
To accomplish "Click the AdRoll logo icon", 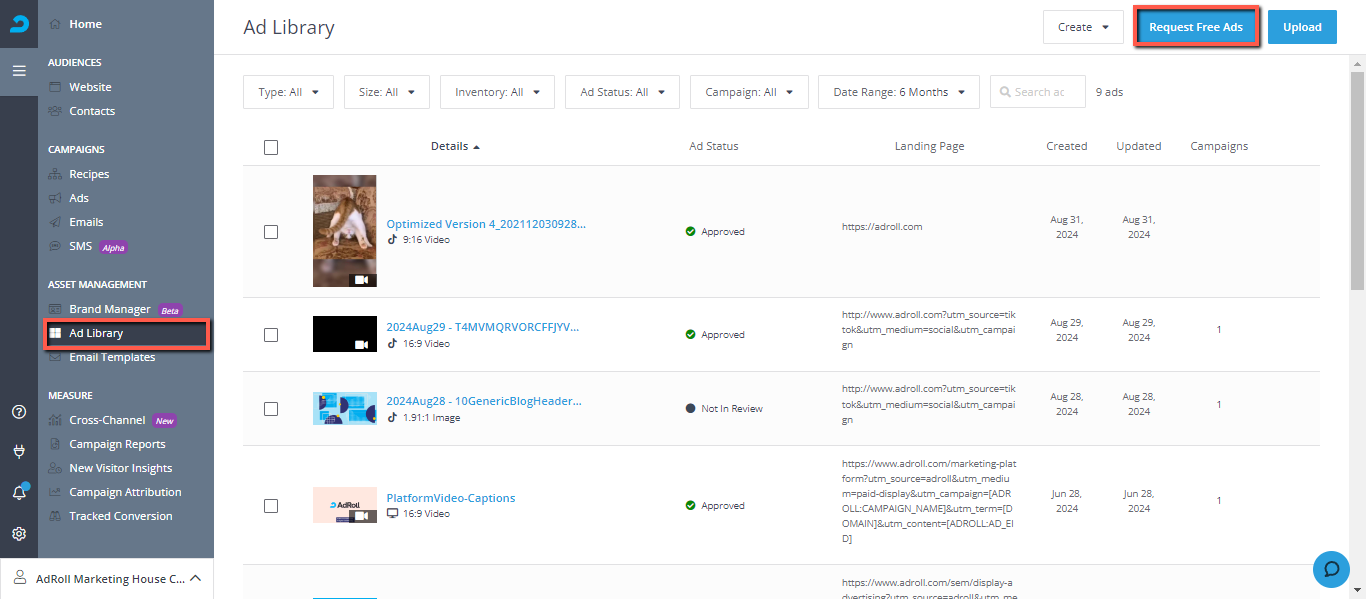I will (x=19, y=24).
